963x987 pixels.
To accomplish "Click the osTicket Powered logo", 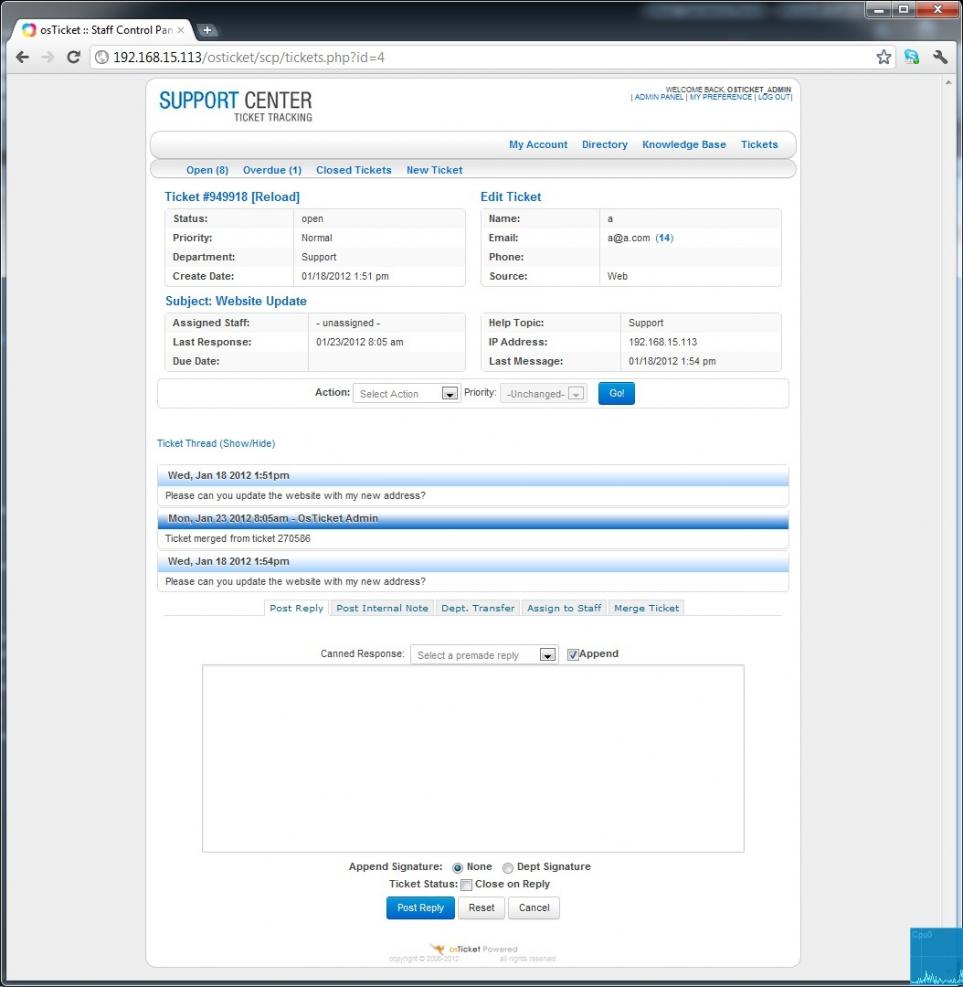I will click(473, 949).
